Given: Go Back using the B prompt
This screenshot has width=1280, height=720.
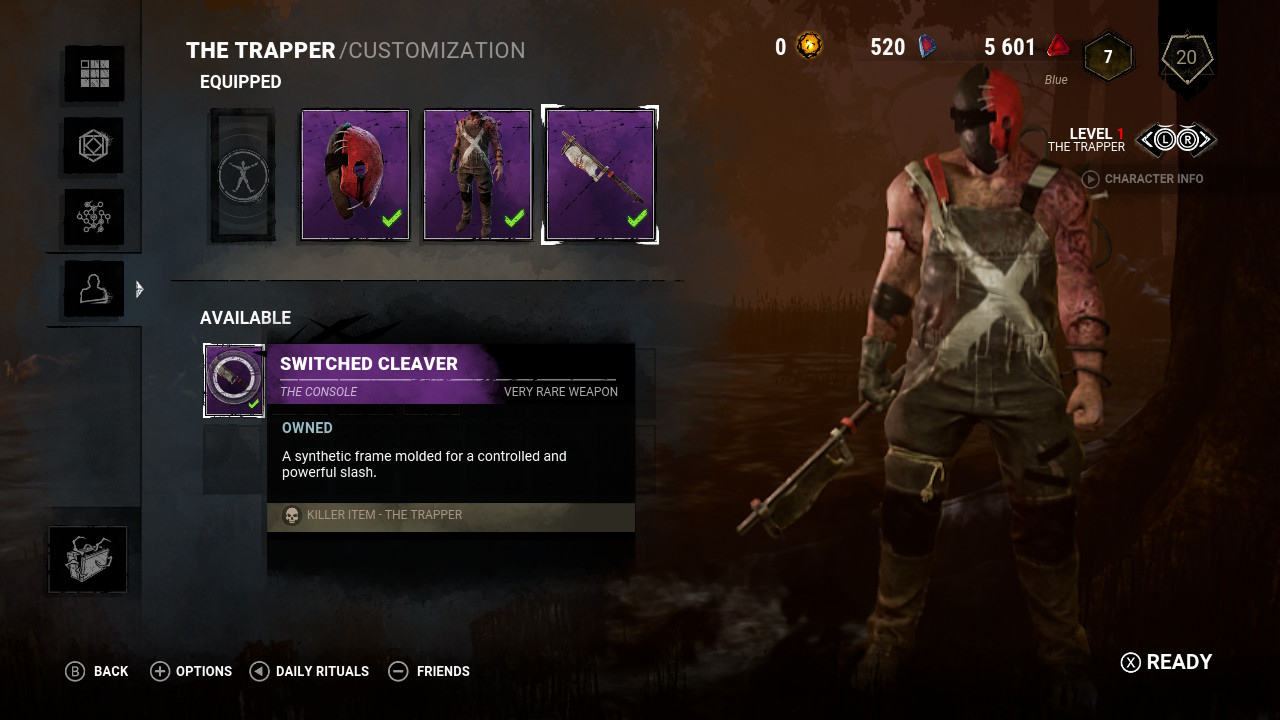Looking at the screenshot, I should 97,671.
